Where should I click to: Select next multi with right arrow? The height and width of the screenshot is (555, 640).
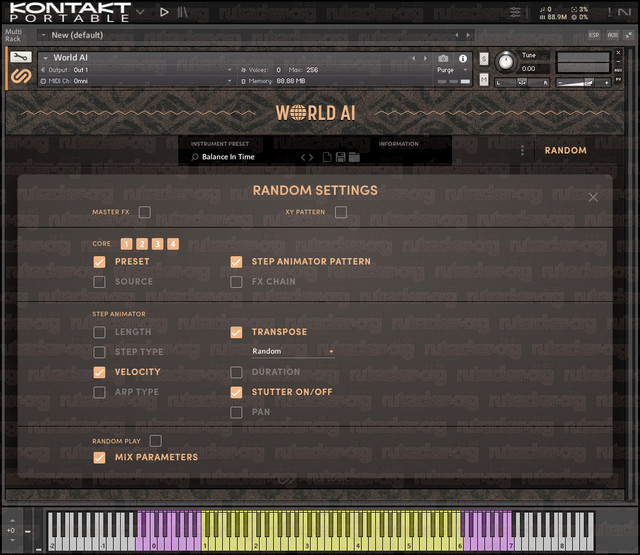pos(468,35)
